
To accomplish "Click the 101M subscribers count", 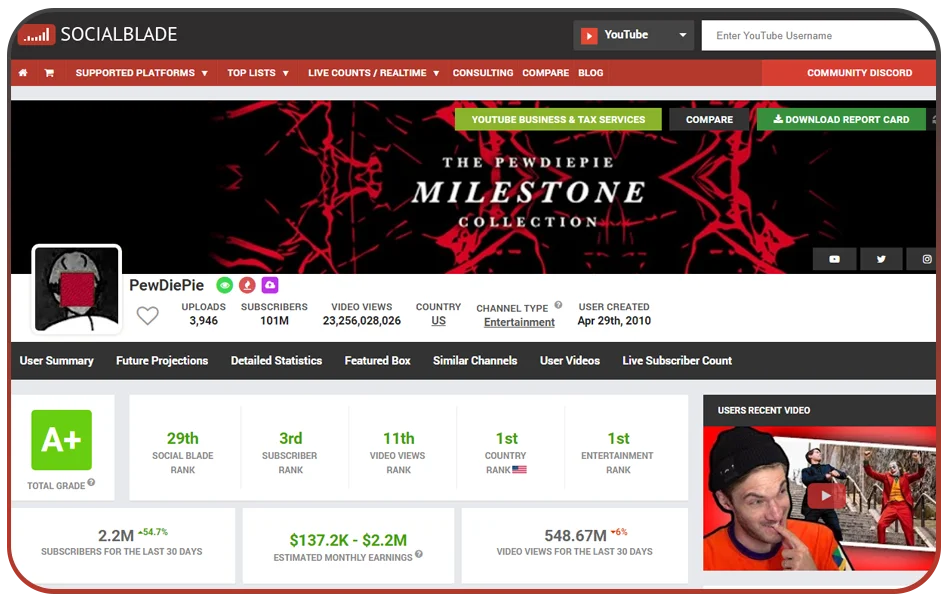I will coord(274,321).
